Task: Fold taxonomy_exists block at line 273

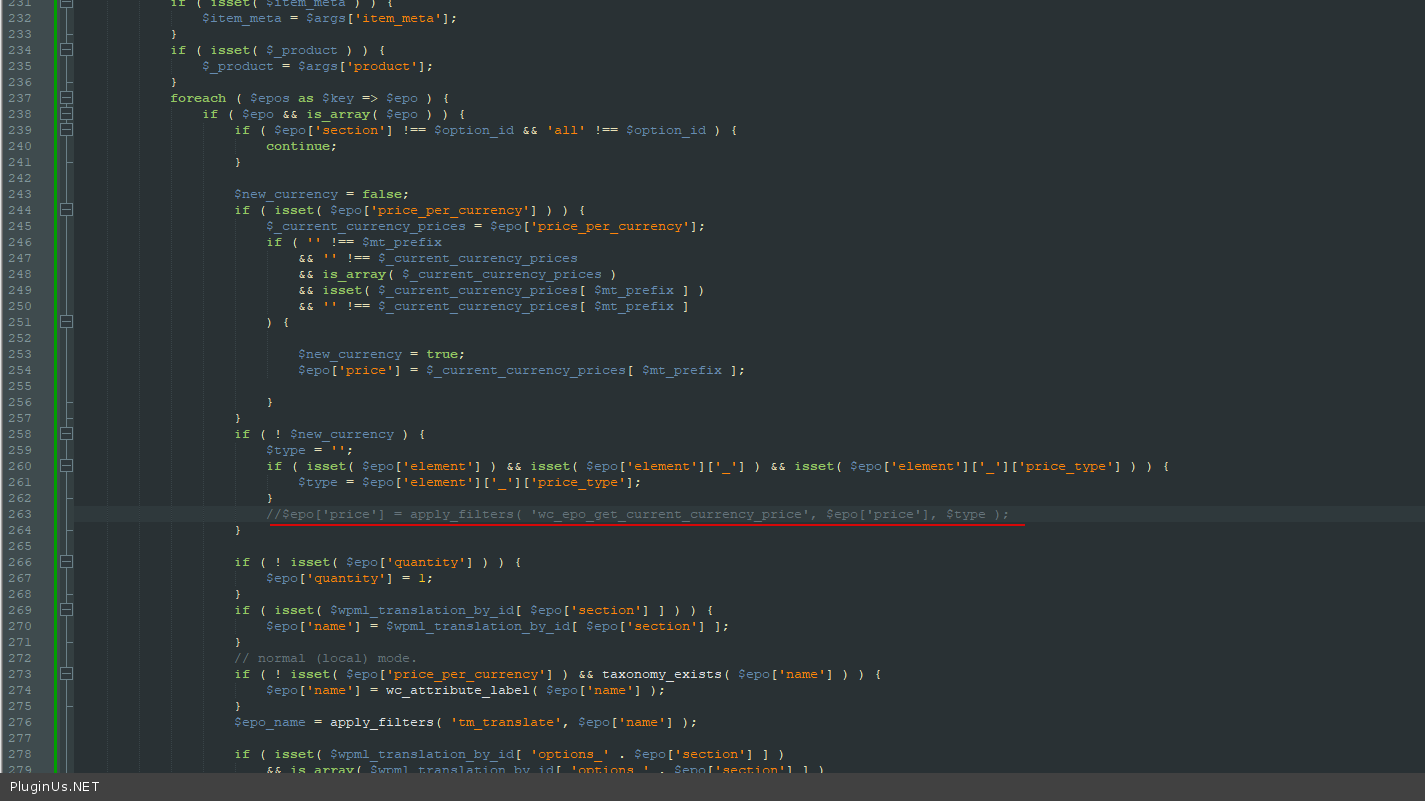Action: click(66, 674)
